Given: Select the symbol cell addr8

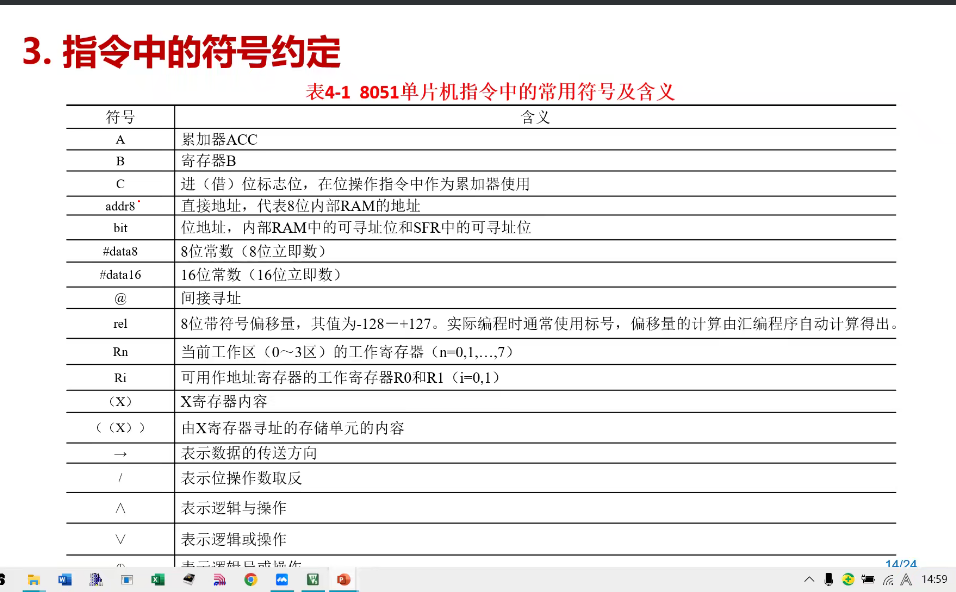Looking at the screenshot, I should pyautogui.click(x=120, y=206).
